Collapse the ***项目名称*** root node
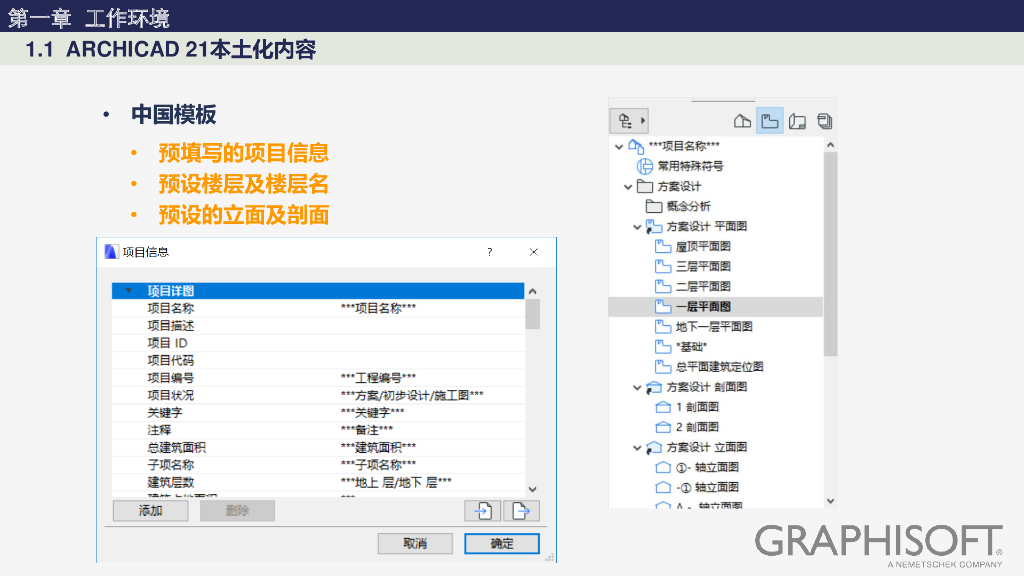 pyautogui.click(x=619, y=147)
